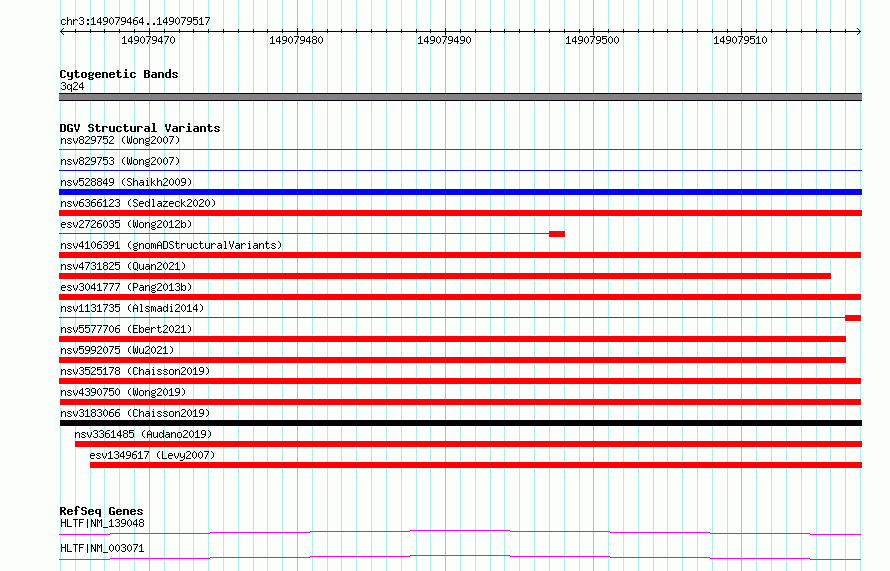The height and width of the screenshot is (571, 890).
Task: Click the small red block of nsv1131735
Action: pos(853,318)
